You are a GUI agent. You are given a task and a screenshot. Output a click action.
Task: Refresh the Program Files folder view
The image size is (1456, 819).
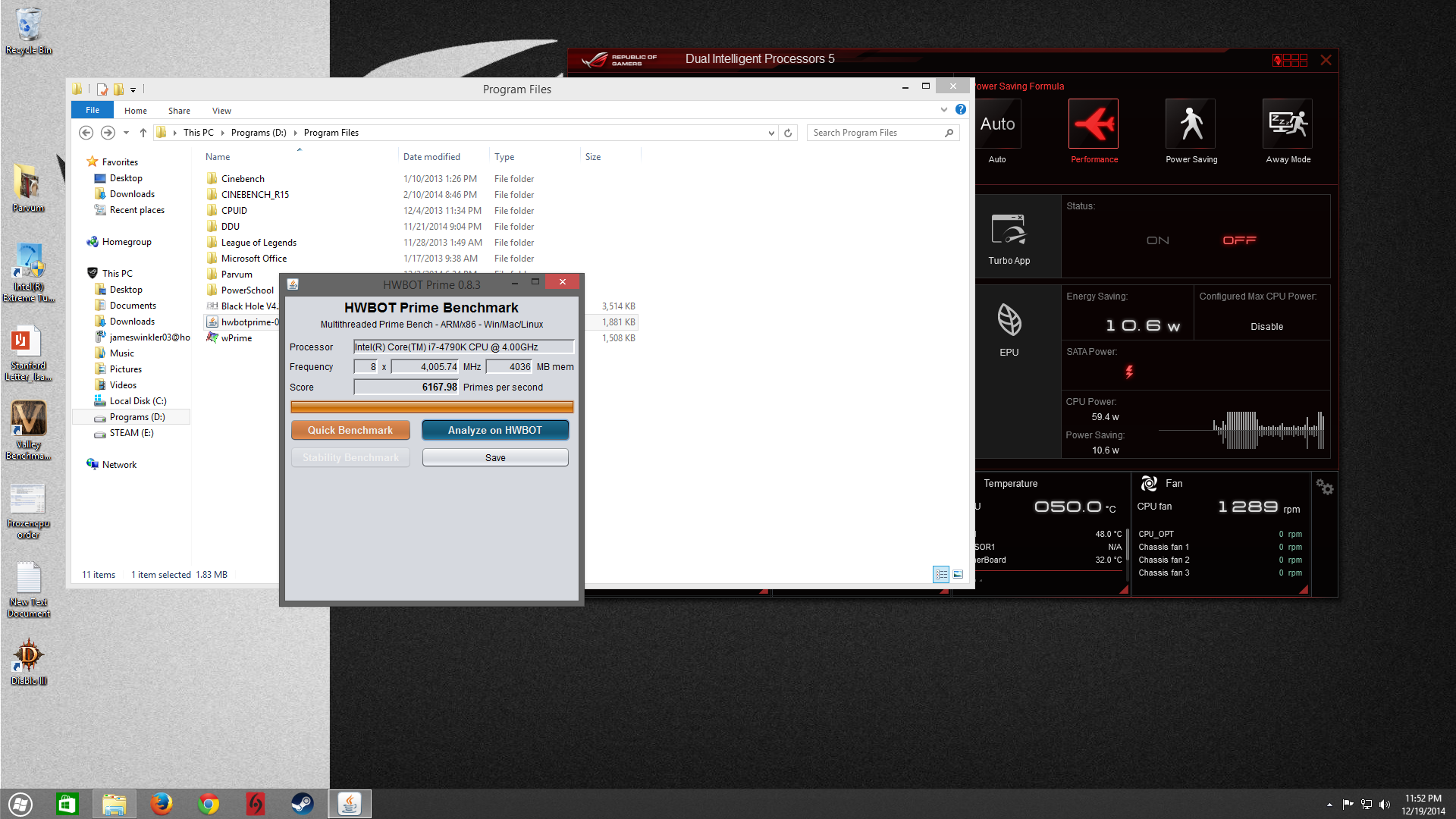(788, 133)
